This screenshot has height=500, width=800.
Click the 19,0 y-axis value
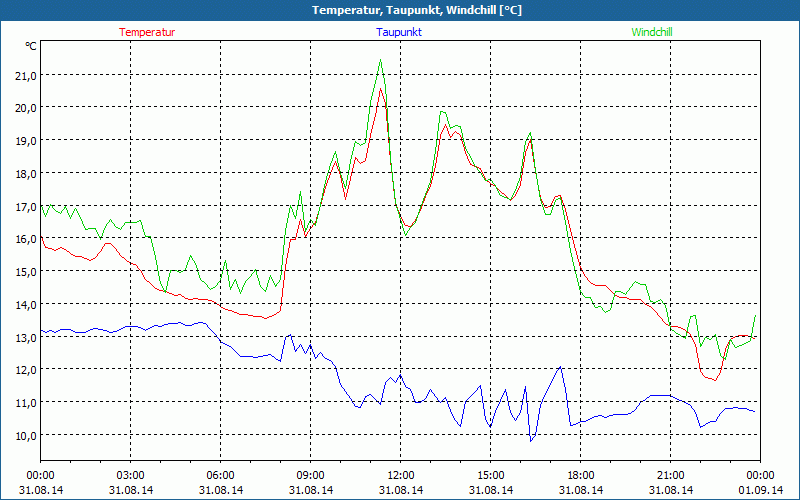(x=26, y=141)
